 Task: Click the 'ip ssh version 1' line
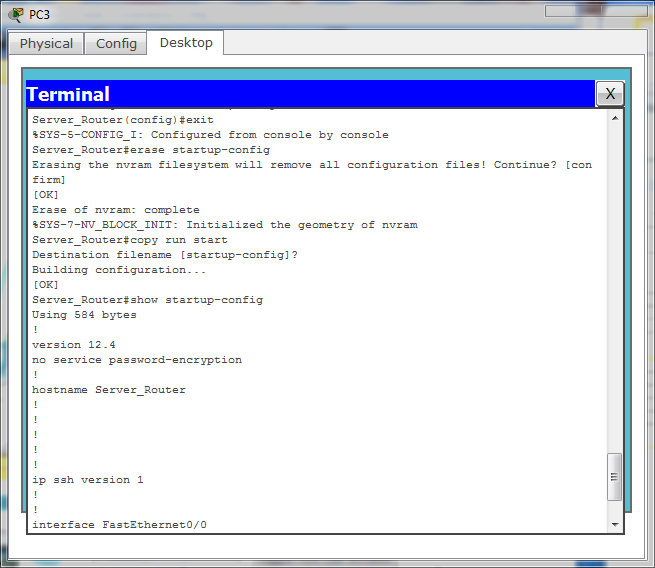(x=88, y=480)
